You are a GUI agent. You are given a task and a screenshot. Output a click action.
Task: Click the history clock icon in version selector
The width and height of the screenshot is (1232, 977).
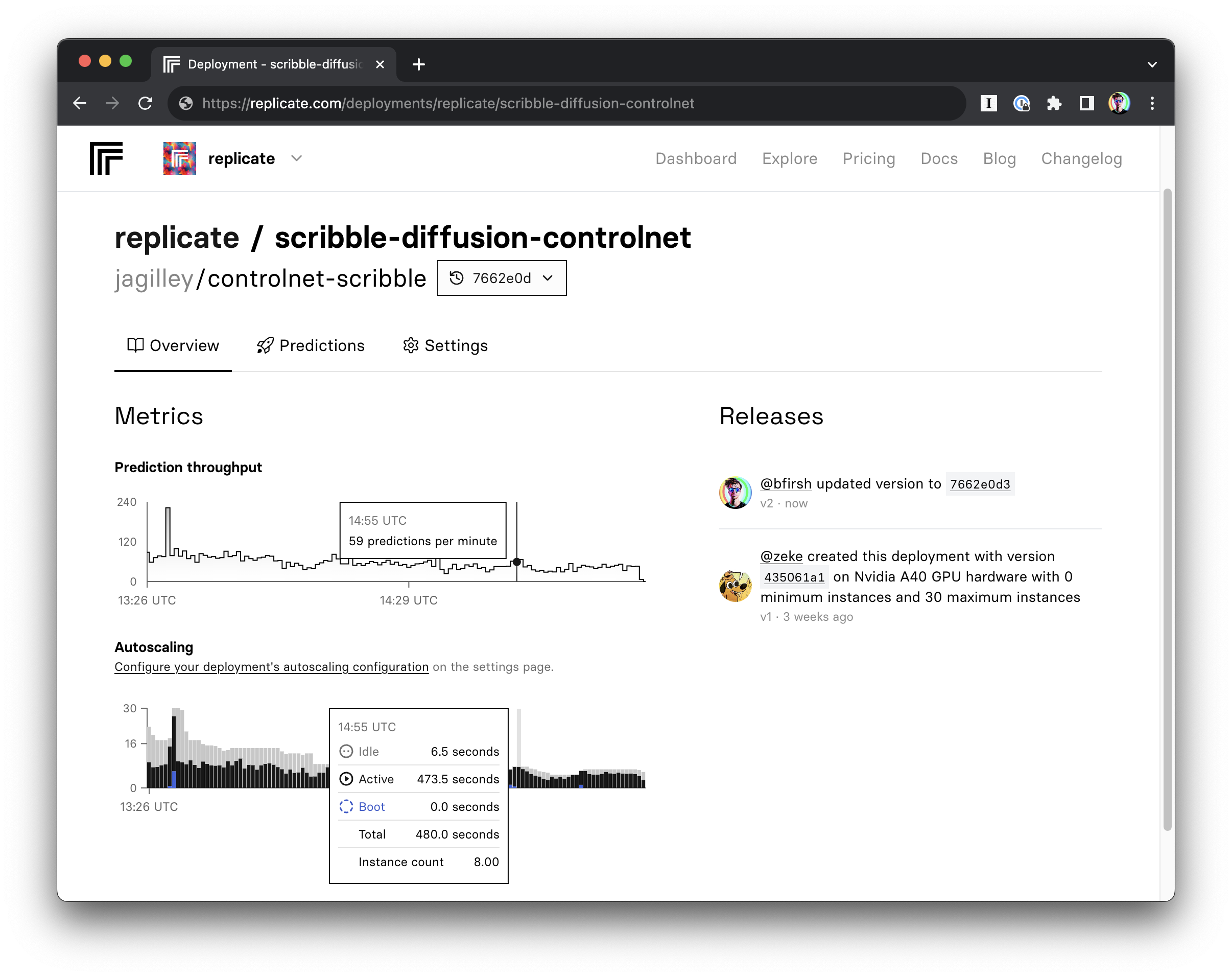tap(456, 278)
